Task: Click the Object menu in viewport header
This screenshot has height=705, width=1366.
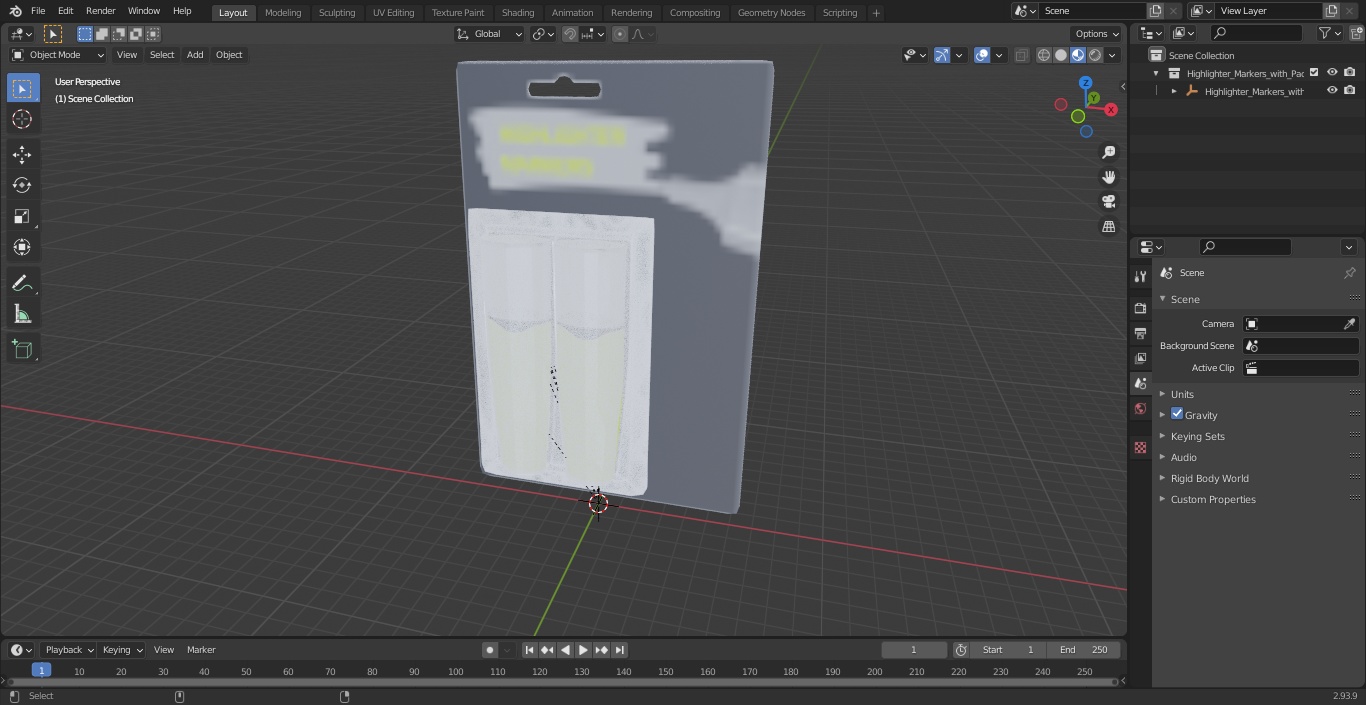Action: pos(229,55)
